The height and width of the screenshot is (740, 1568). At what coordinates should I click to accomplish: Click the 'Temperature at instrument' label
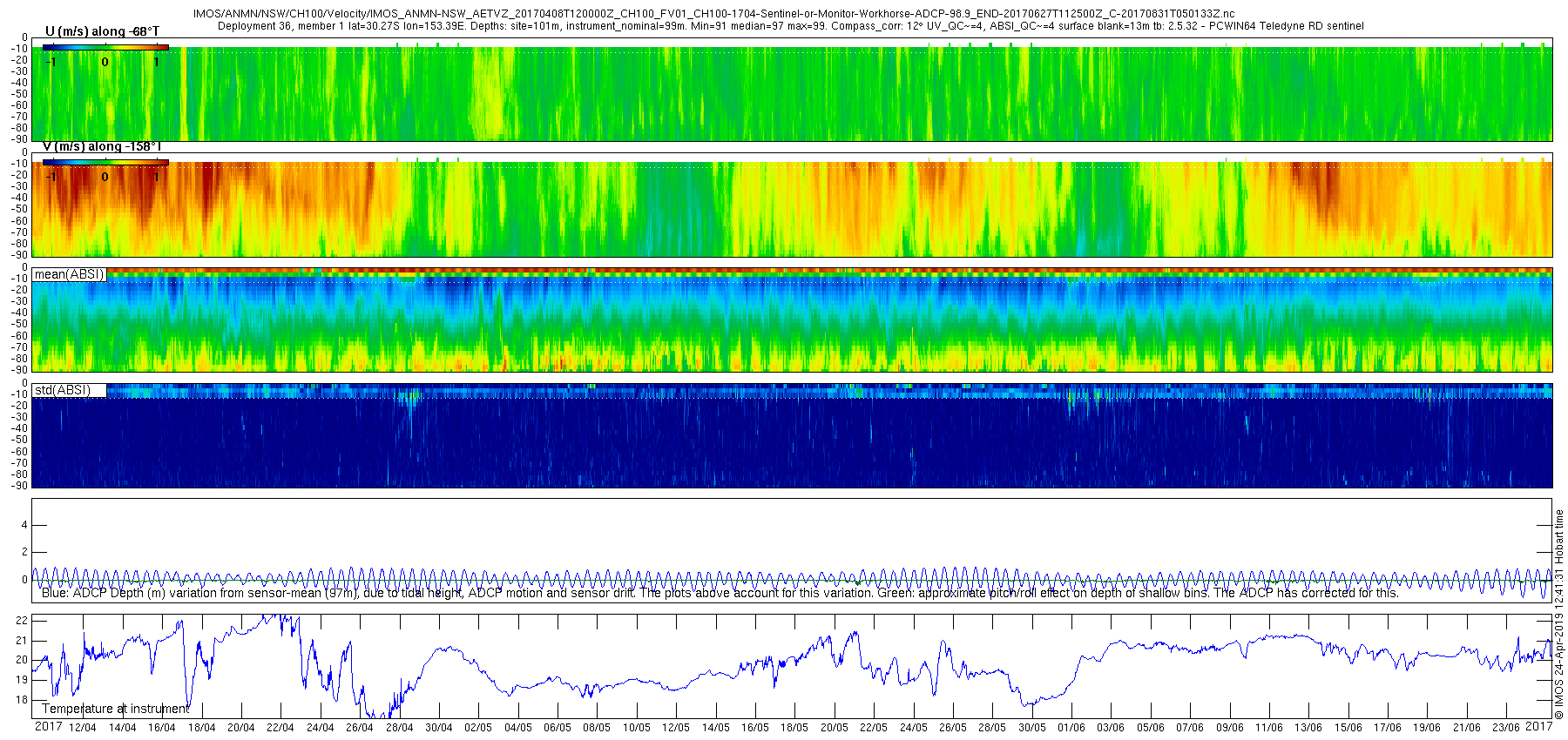coord(115,709)
